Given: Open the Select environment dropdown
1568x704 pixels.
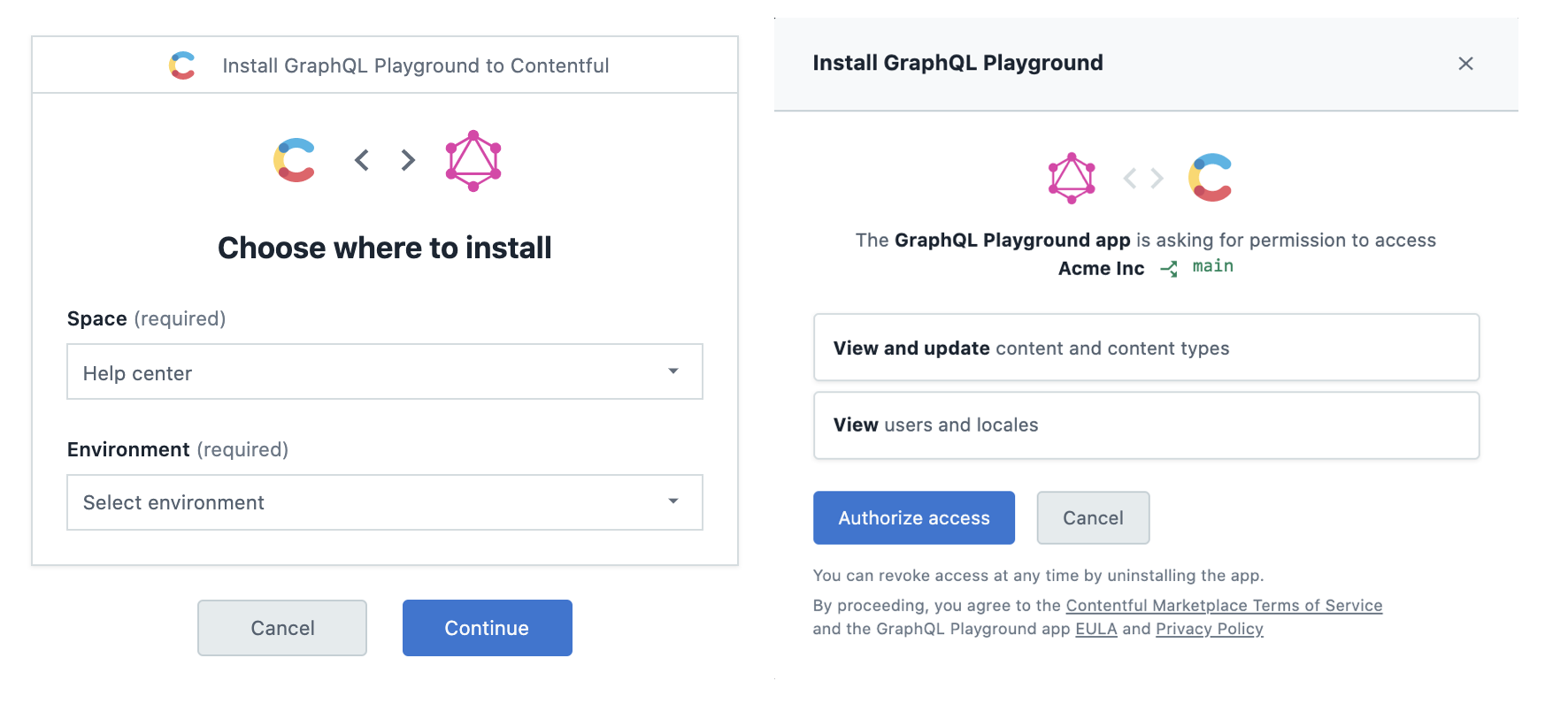Looking at the screenshot, I should (385, 502).
